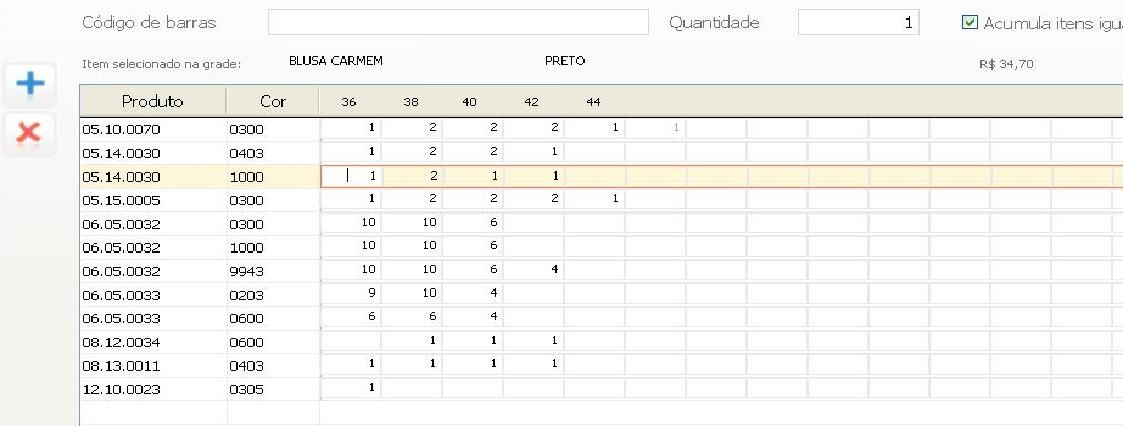The height and width of the screenshot is (426, 1123).
Task: Select product row 08.12.0034
Action: (152, 342)
